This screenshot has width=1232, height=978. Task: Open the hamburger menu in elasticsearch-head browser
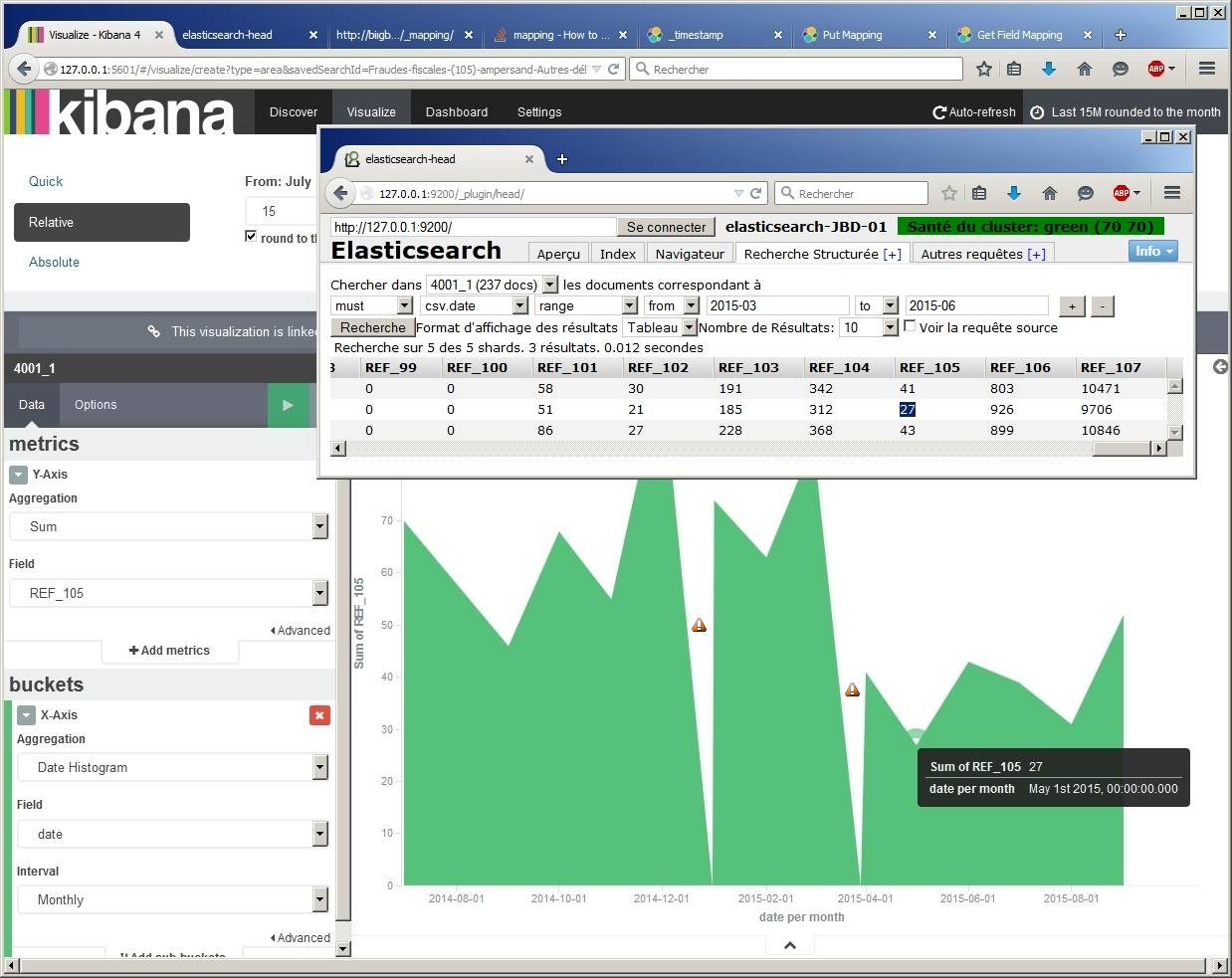click(x=1171, y=193)
